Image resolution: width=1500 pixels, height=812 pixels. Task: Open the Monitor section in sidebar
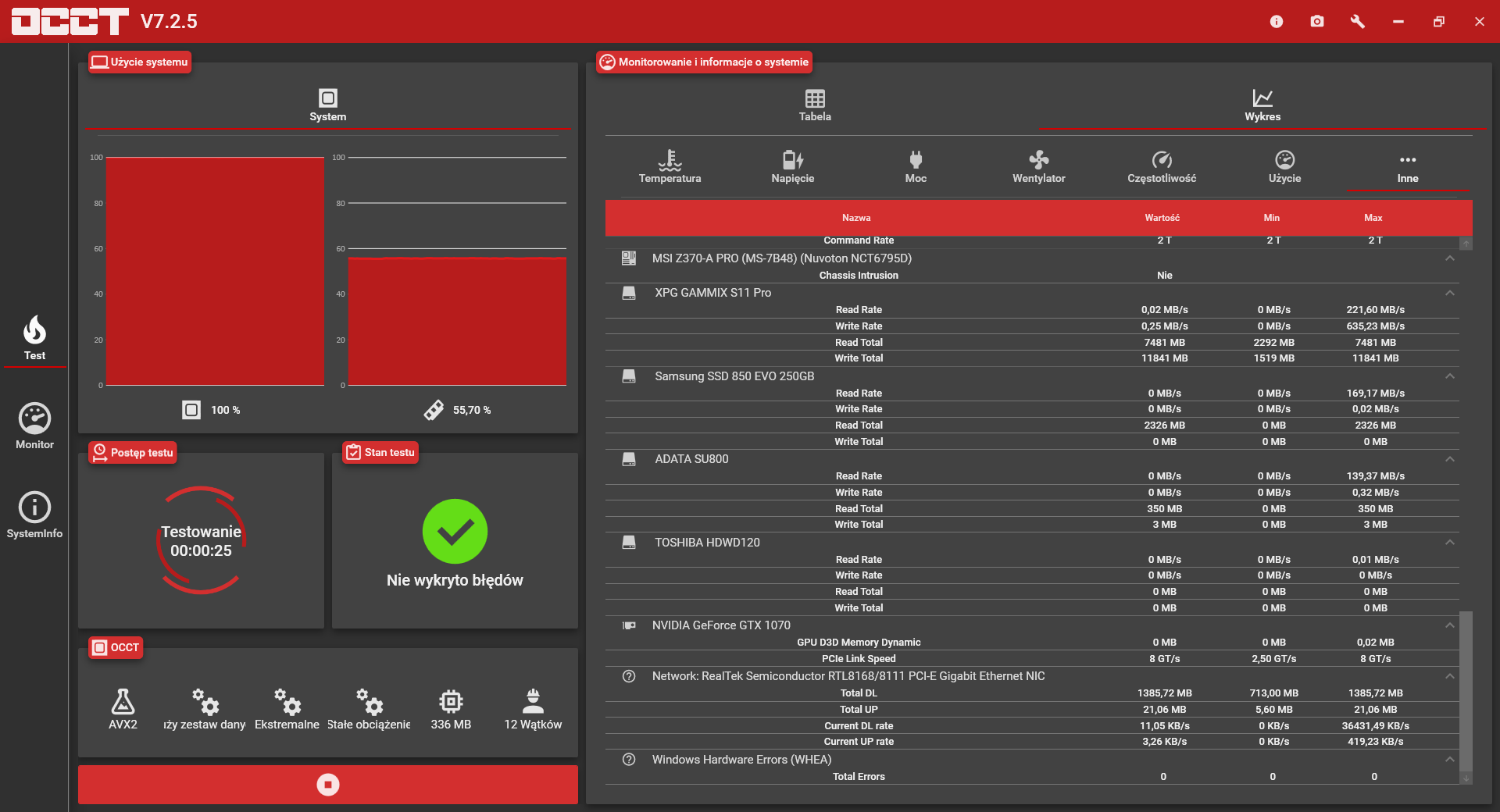[34, 426]
